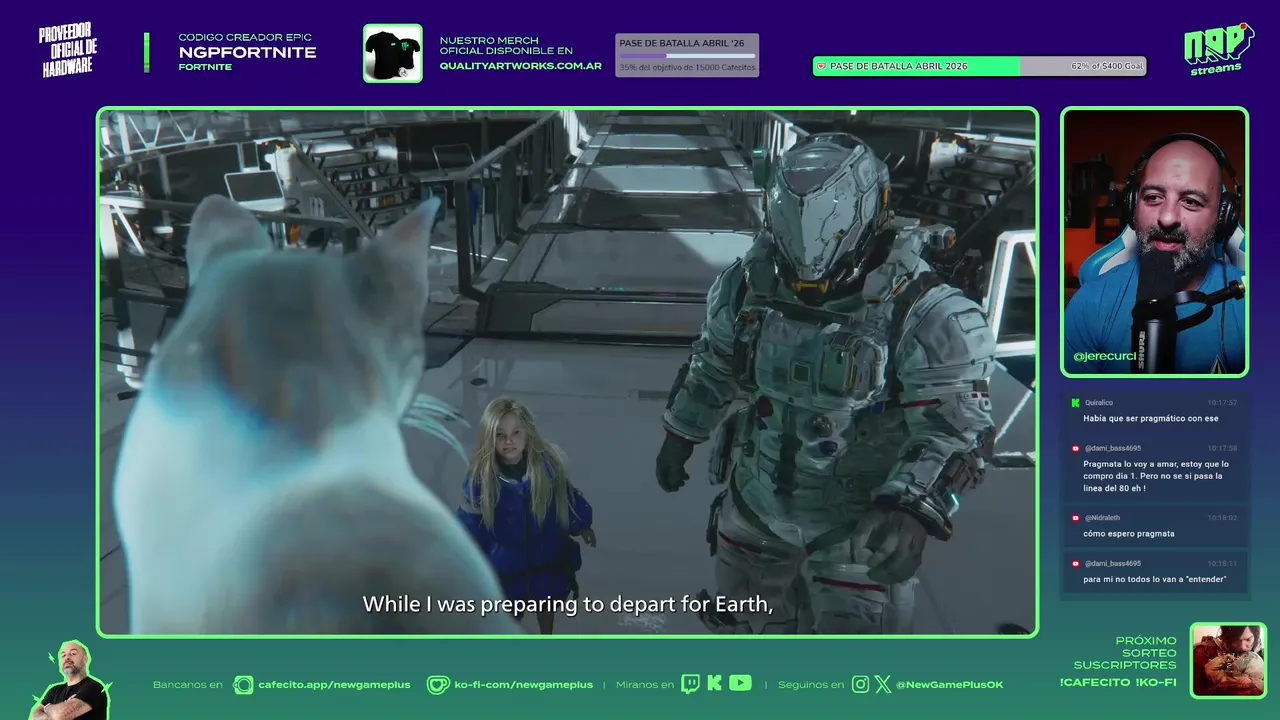Click 'NUESTRO MERCH OFICIAL DISPONIBLE EN' text
The height and width of the screenshot is (720, 1280).
click(506, 46)
